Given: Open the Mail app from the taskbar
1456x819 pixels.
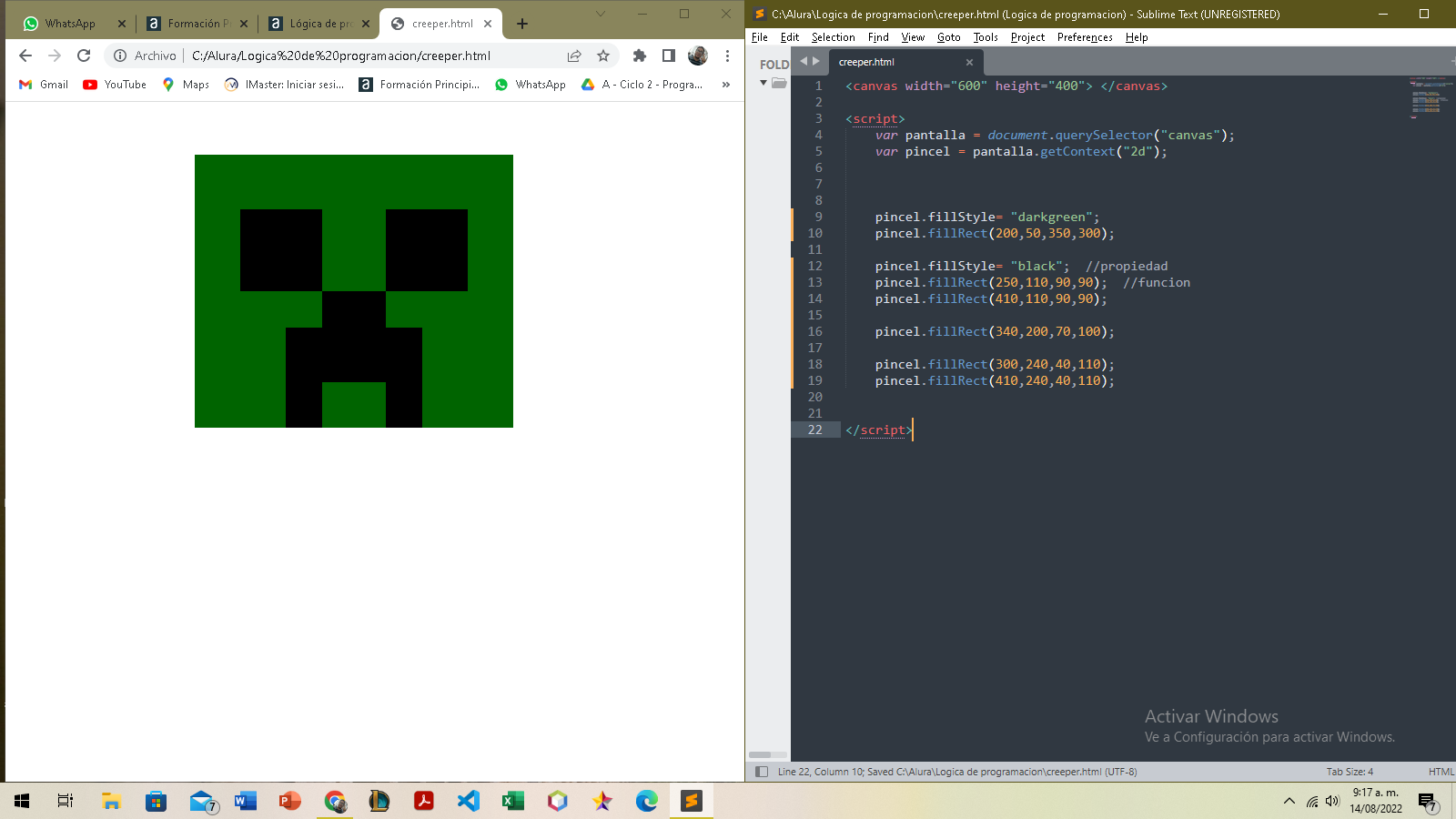Looking at the screenshot, I should point(202,801).
